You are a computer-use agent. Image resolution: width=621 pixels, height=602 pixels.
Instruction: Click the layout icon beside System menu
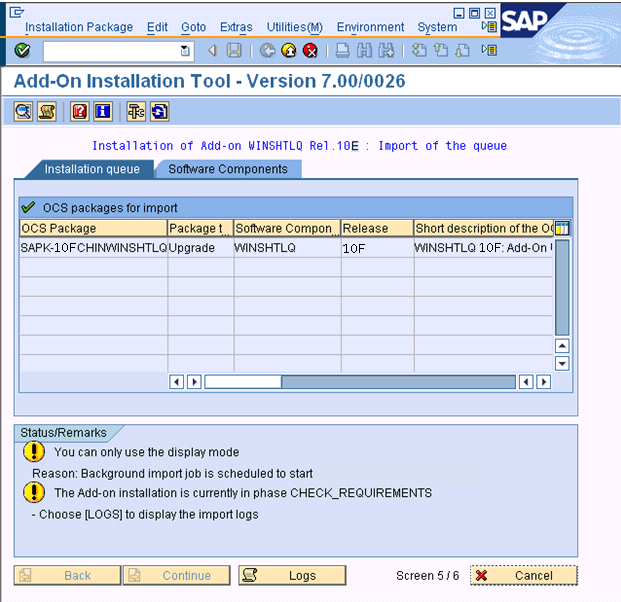tap(490, 27)
